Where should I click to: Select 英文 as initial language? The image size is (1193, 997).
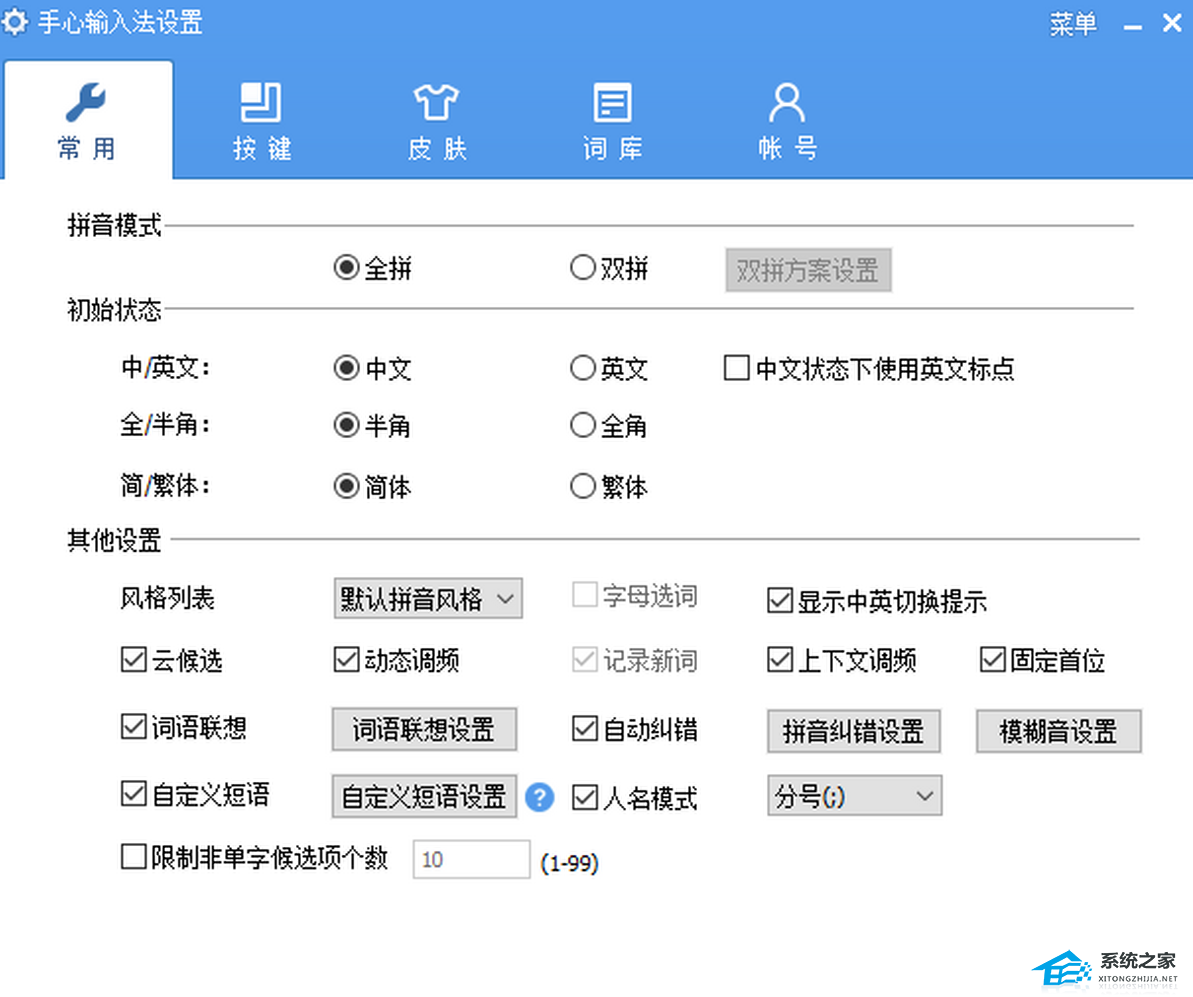pos(583,368)
